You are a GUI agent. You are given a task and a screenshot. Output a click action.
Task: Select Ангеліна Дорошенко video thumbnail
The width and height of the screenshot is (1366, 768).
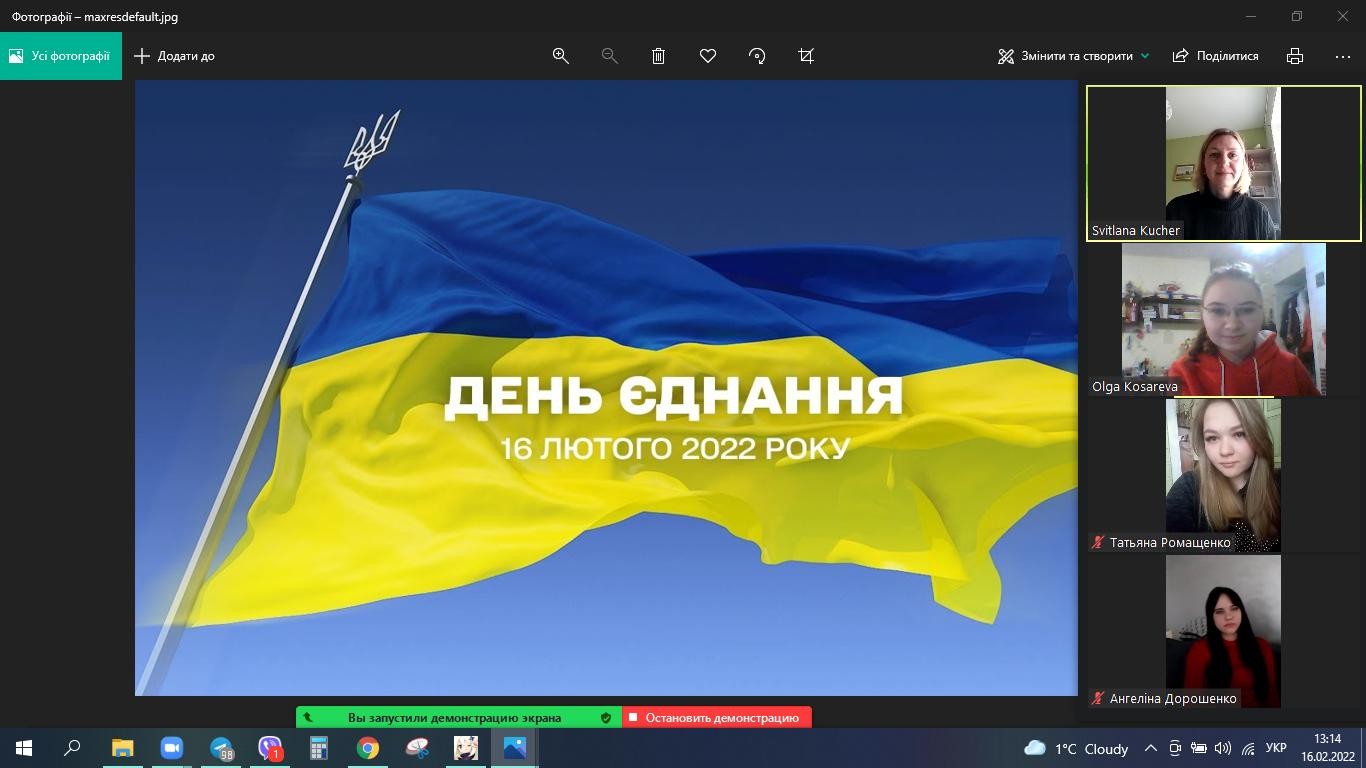click(1223, 631)
